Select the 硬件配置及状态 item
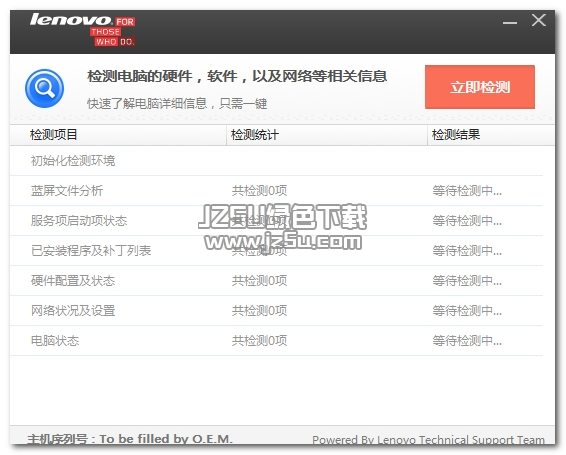The image size is (566, 455). 73,281
